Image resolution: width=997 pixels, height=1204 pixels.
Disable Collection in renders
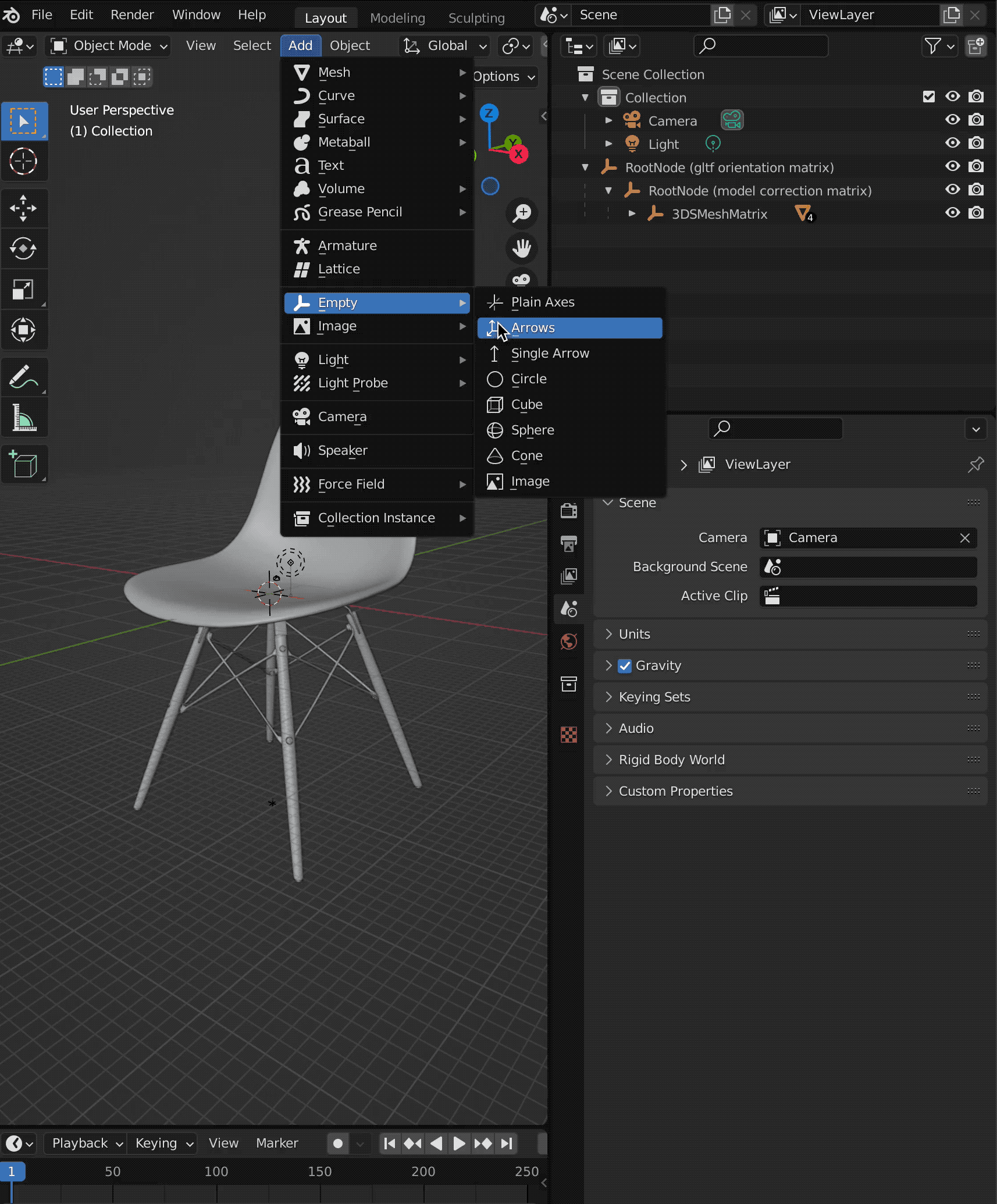coord(976,97)
